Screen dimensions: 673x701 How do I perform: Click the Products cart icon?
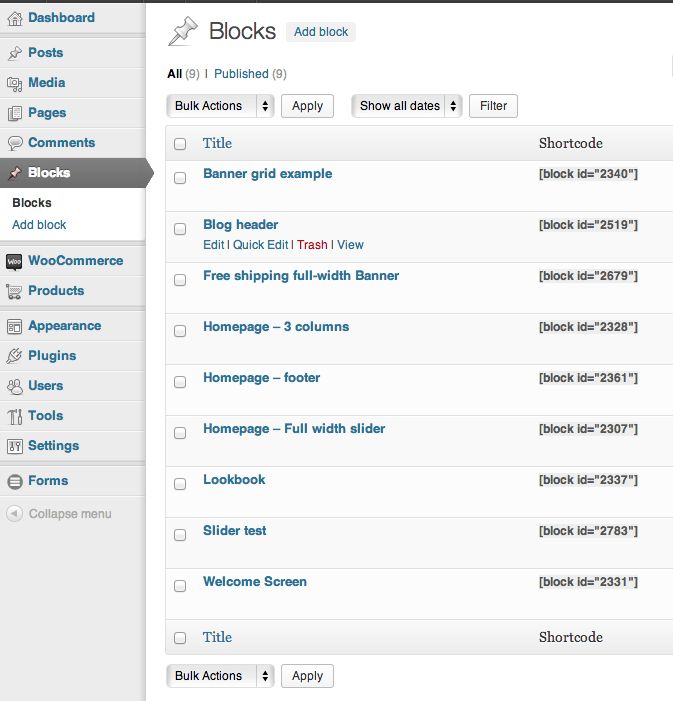[14, 291]
